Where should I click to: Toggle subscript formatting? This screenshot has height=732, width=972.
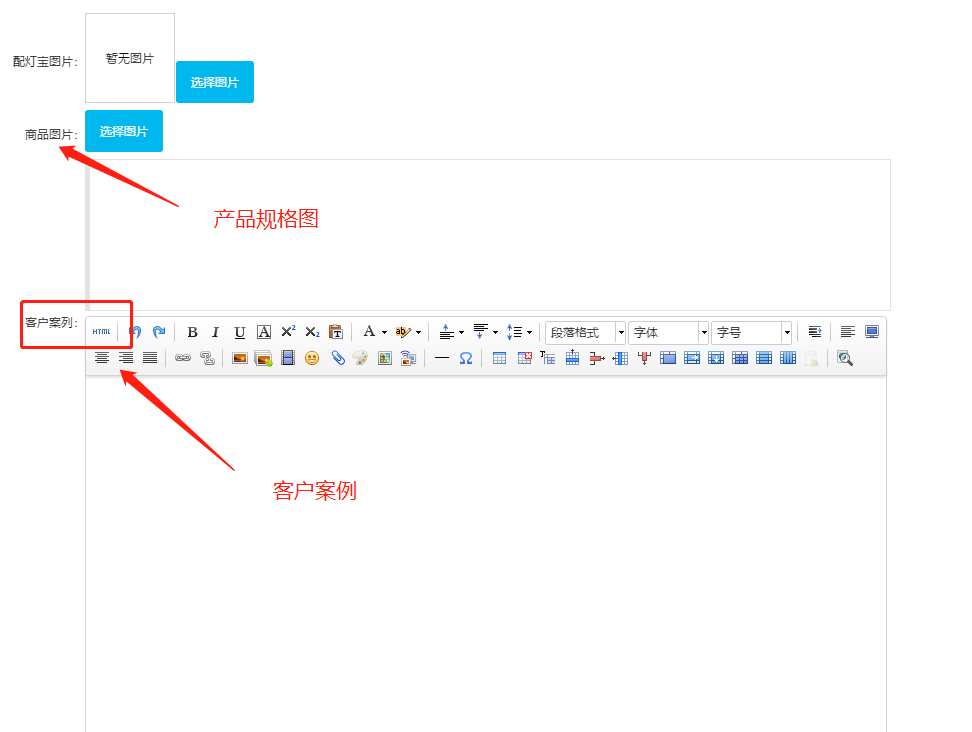pos(312,332)
